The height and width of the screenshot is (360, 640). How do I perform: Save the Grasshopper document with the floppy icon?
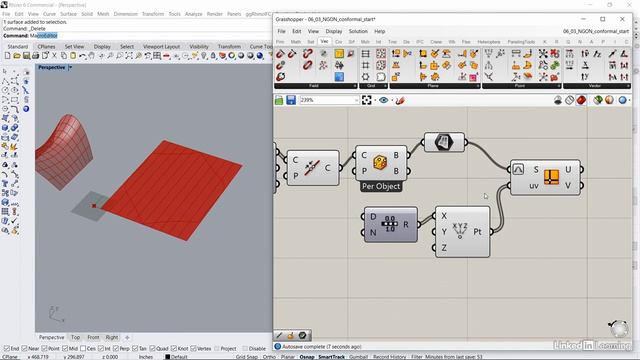[x=291, y=100]
